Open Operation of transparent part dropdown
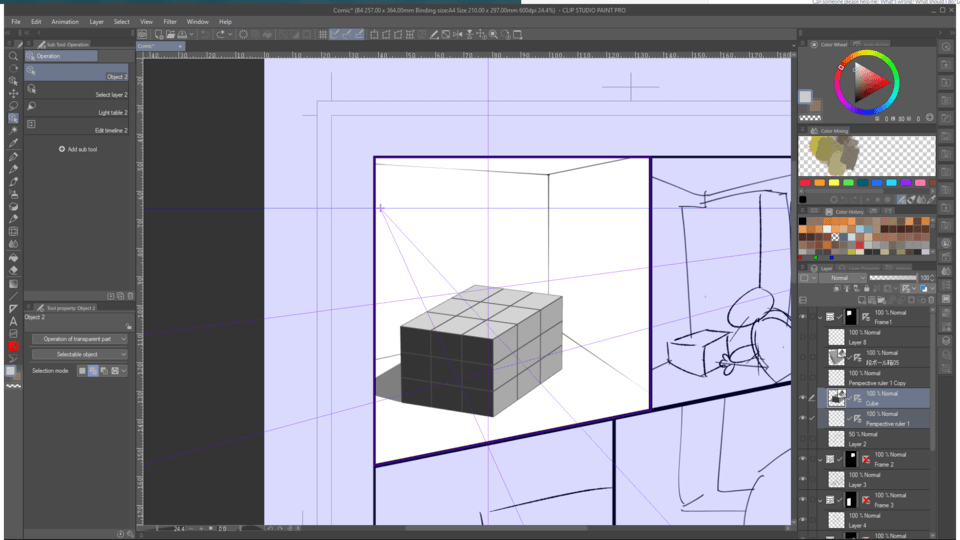The height and width of the screenshot is (540, 960). [80, 339]
